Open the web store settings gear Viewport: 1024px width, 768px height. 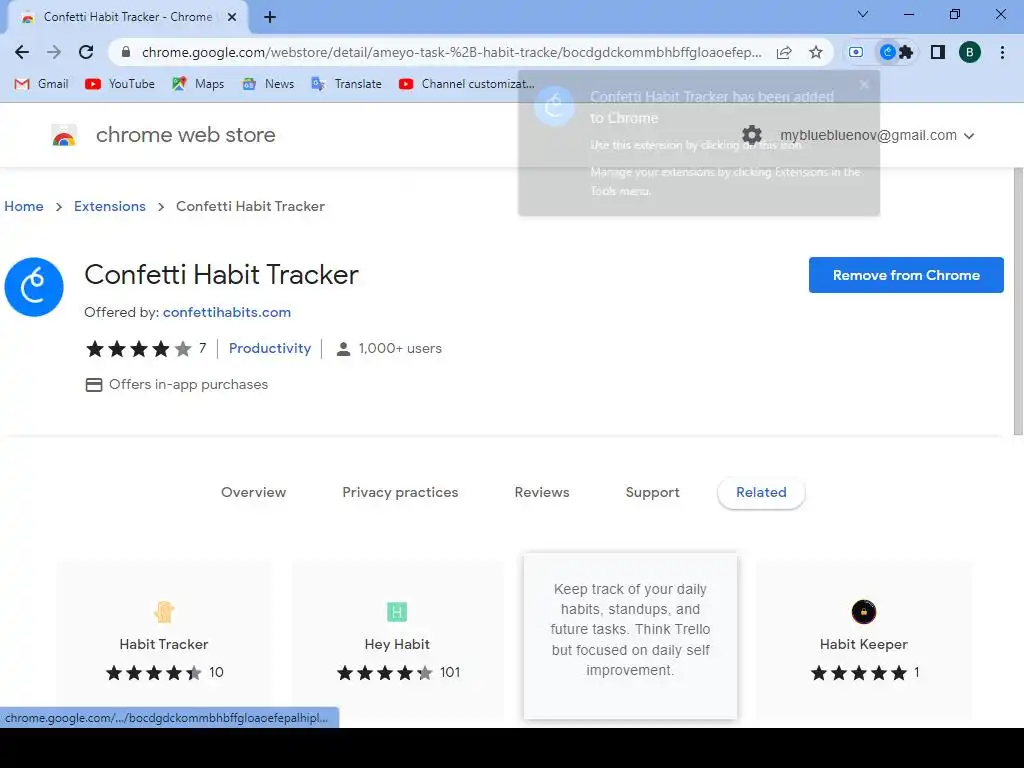752,135
